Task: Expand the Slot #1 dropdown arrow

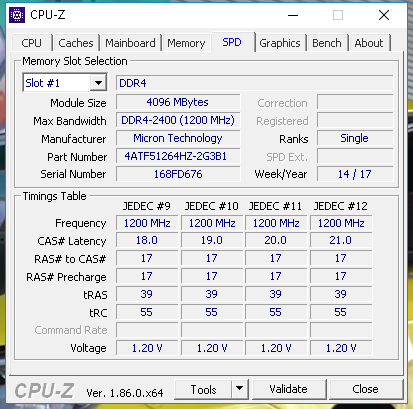Action: 98,83
